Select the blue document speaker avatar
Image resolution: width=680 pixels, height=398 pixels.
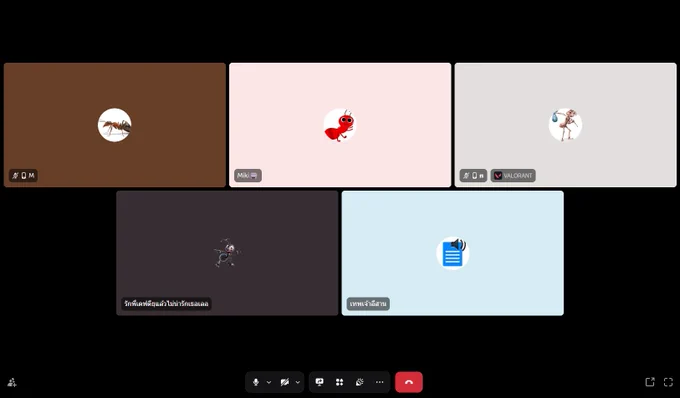453,253
